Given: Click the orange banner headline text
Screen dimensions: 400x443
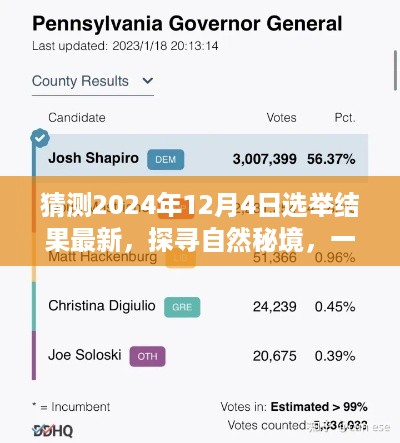Looking at the screenshot, I should point(200,222).
